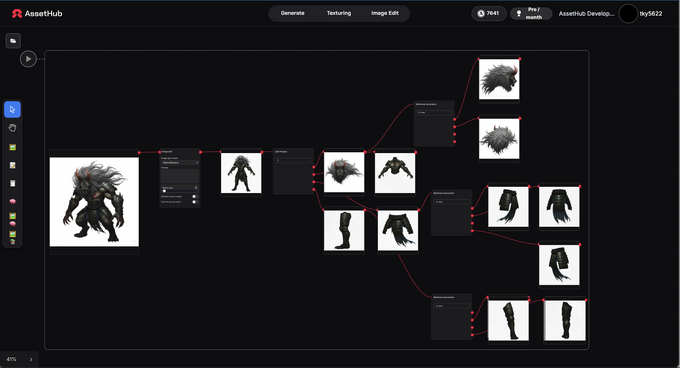Screen dimensions: 680x368
Task: Click the 7641 credits badge
Action: click(x=489, y=13)
